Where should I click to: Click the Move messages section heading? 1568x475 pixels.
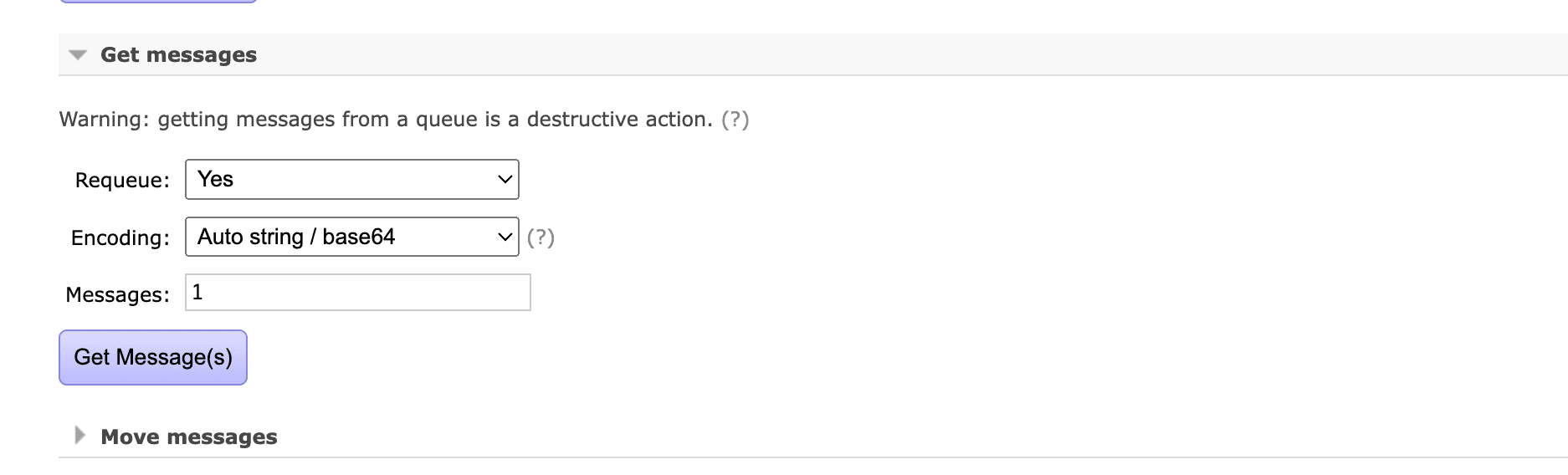click(x=188, y=437)
